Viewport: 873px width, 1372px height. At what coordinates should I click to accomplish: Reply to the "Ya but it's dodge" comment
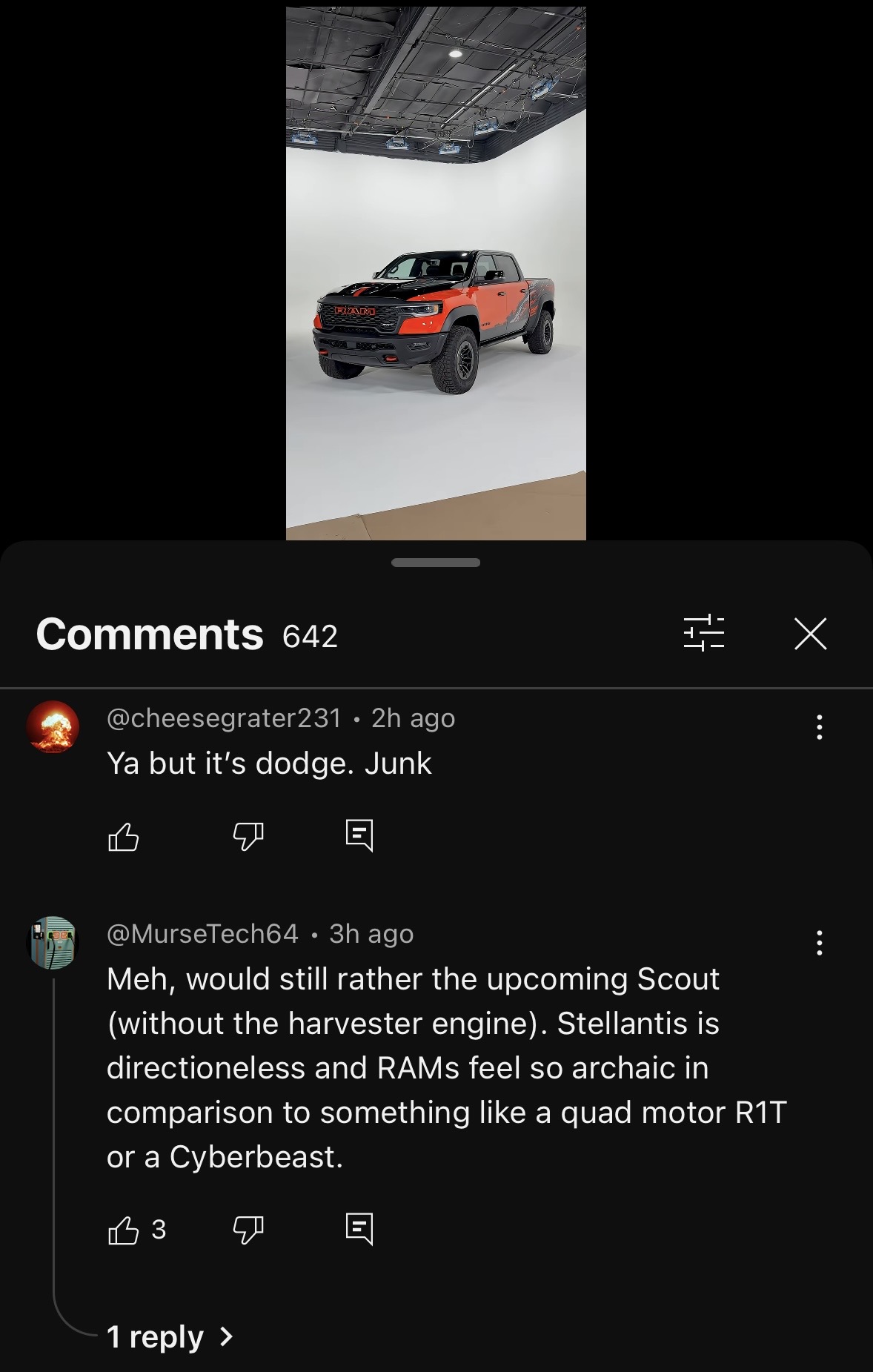click(359, 836)
